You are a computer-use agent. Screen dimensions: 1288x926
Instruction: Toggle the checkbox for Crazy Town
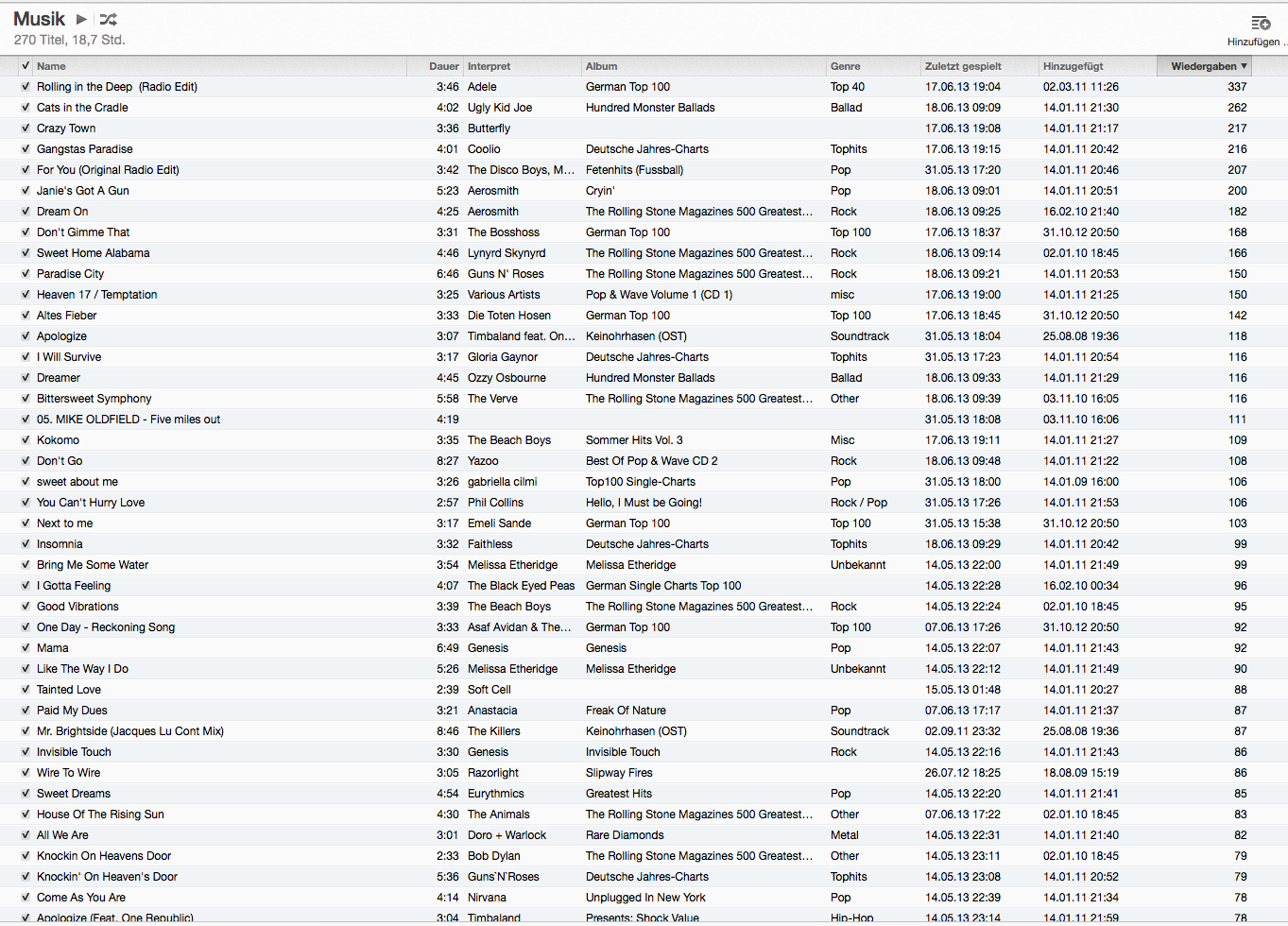click(26, 129)
